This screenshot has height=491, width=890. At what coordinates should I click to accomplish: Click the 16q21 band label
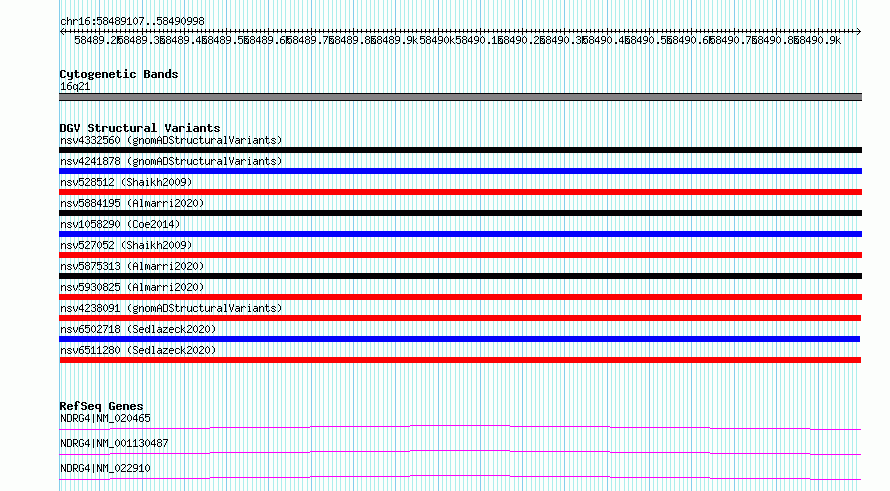tap(75, 86)
